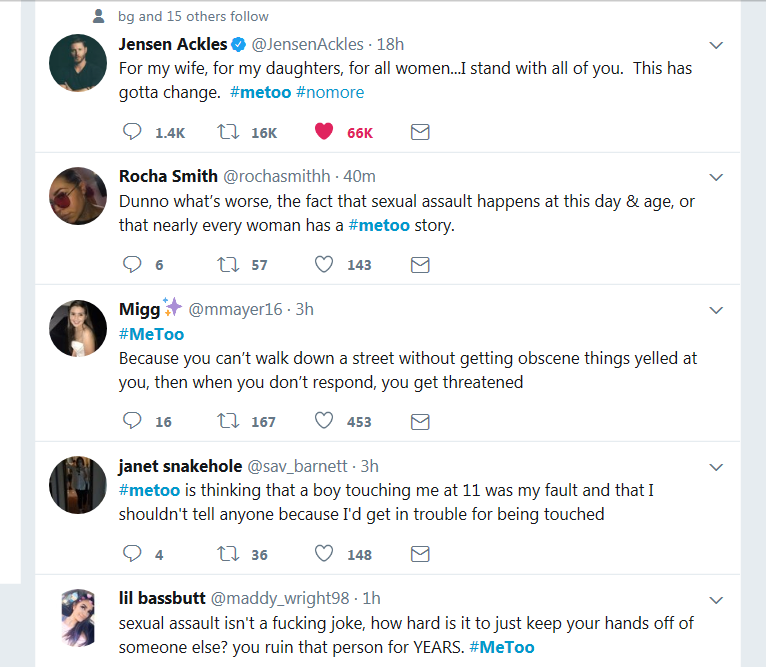
Task: Retweet janet snakehole's tweet
Action: [228, 554]
